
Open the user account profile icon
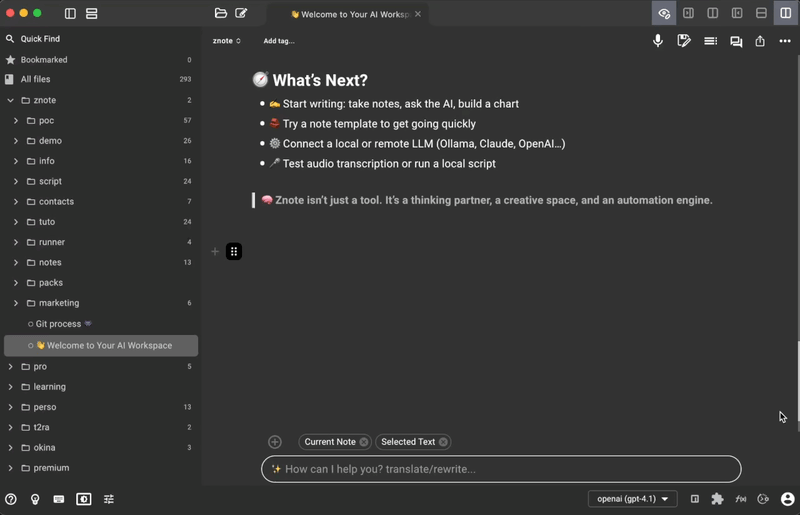(788, 499)
